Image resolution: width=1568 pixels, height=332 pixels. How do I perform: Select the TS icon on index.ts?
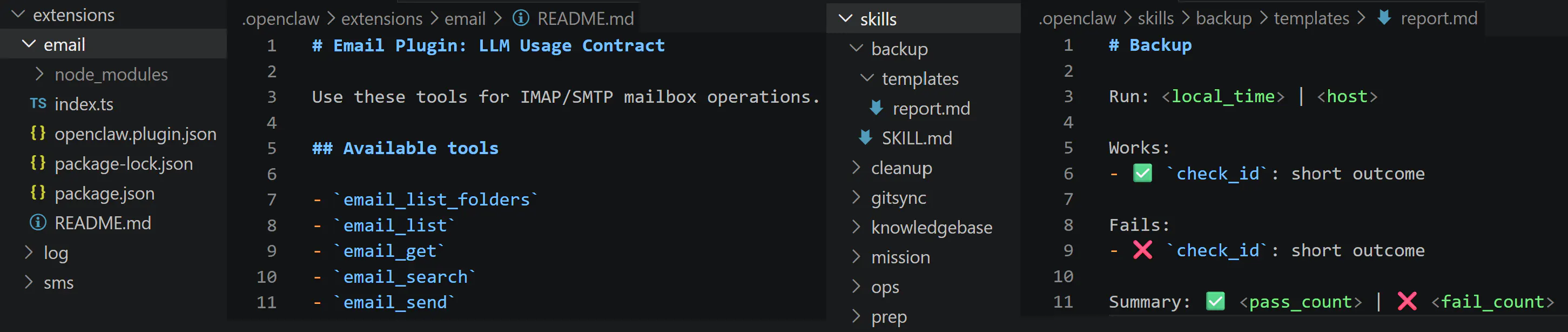click(37, 104)
